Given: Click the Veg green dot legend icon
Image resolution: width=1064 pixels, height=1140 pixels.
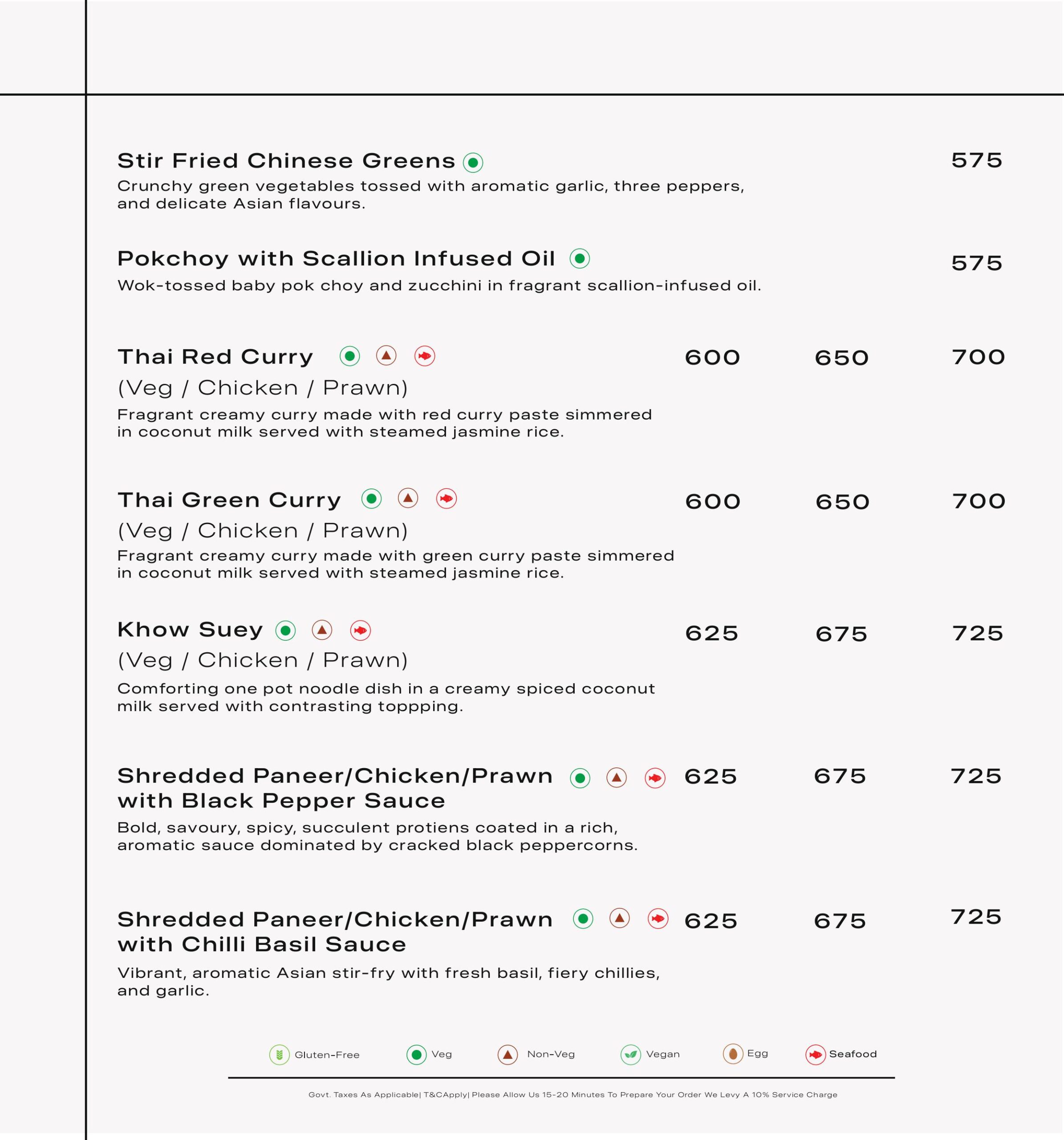Looking at the screenshot, I should [x=417, y=1054].
